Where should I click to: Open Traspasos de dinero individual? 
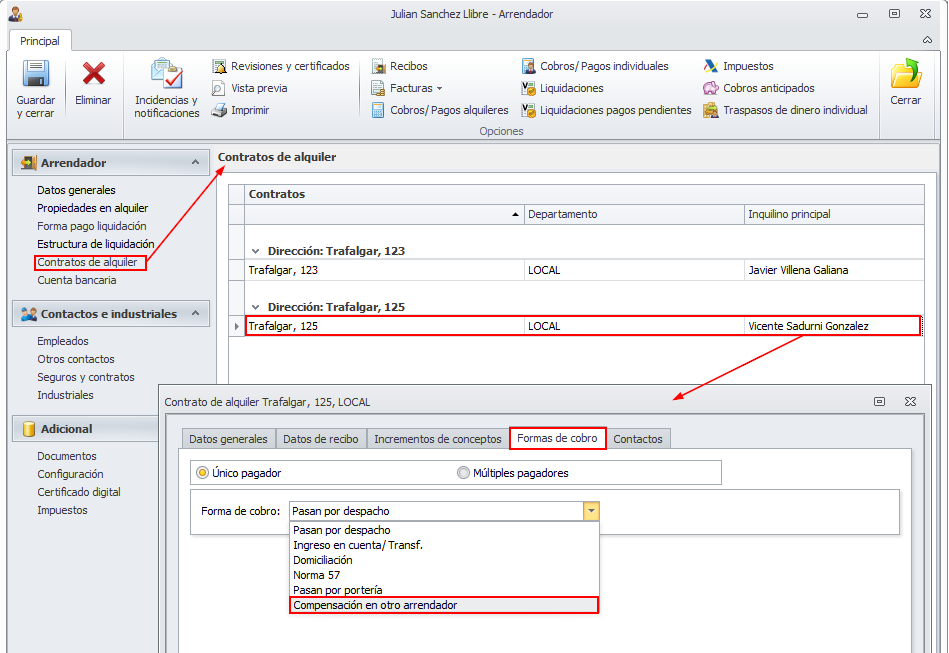pos(786,110)
